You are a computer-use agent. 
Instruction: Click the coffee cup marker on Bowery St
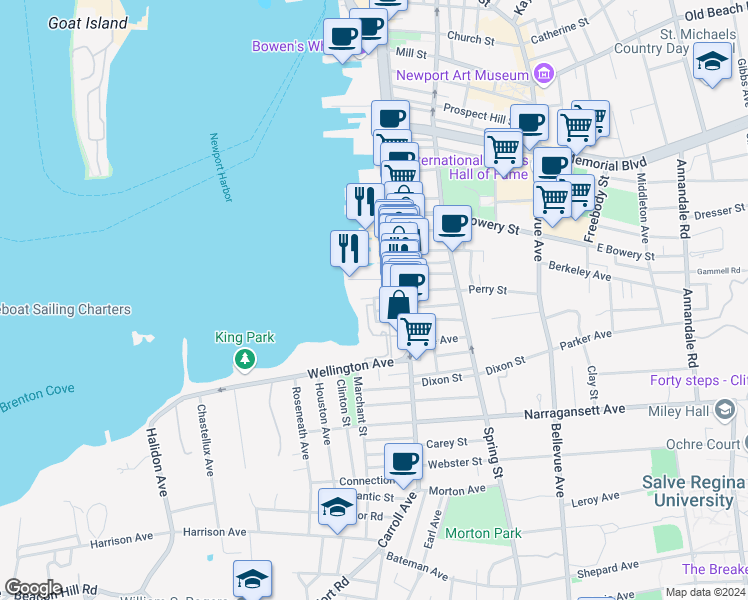[x=452, y=224]
